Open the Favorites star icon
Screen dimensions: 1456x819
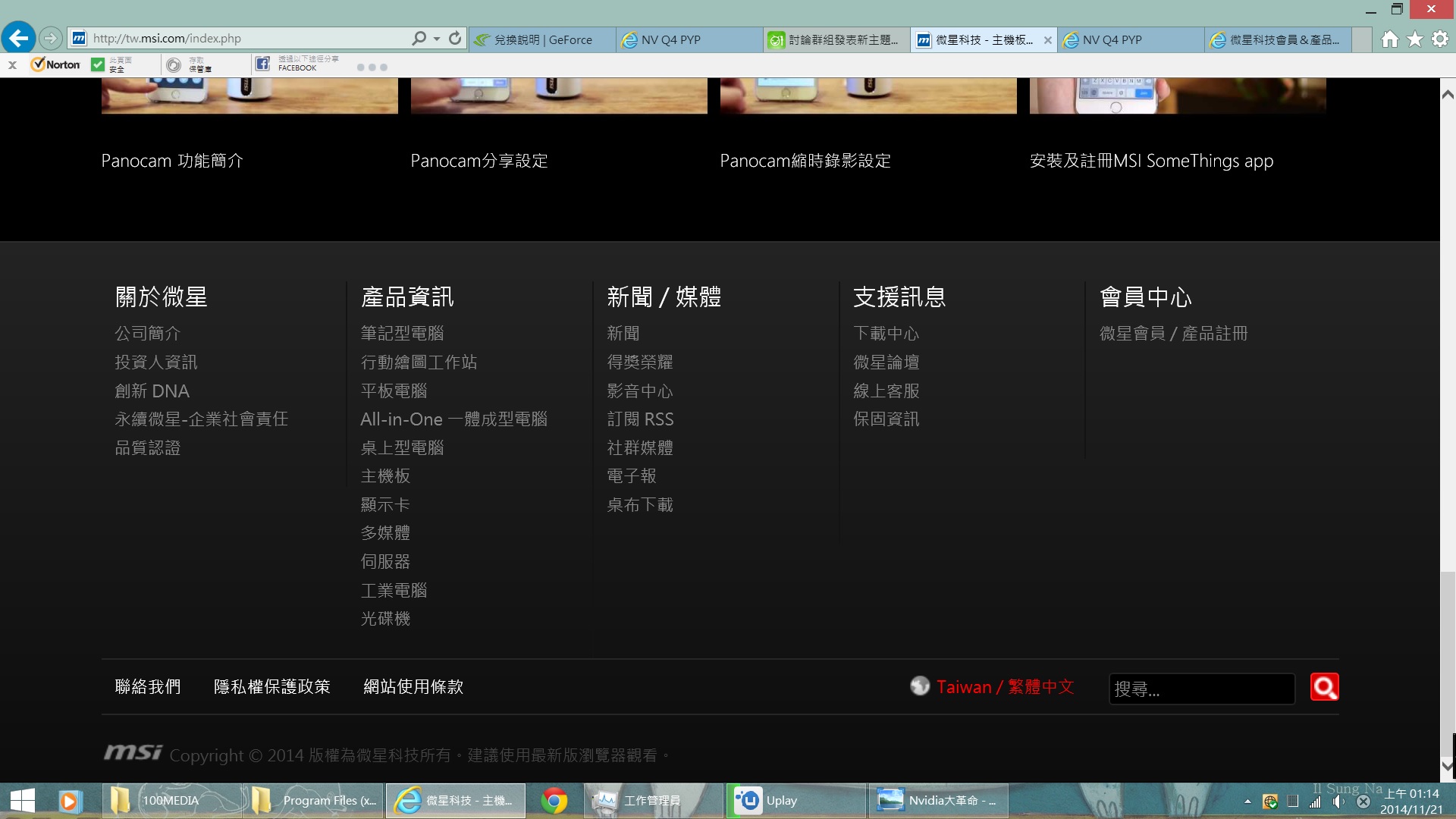click(x=1415, y=39)
